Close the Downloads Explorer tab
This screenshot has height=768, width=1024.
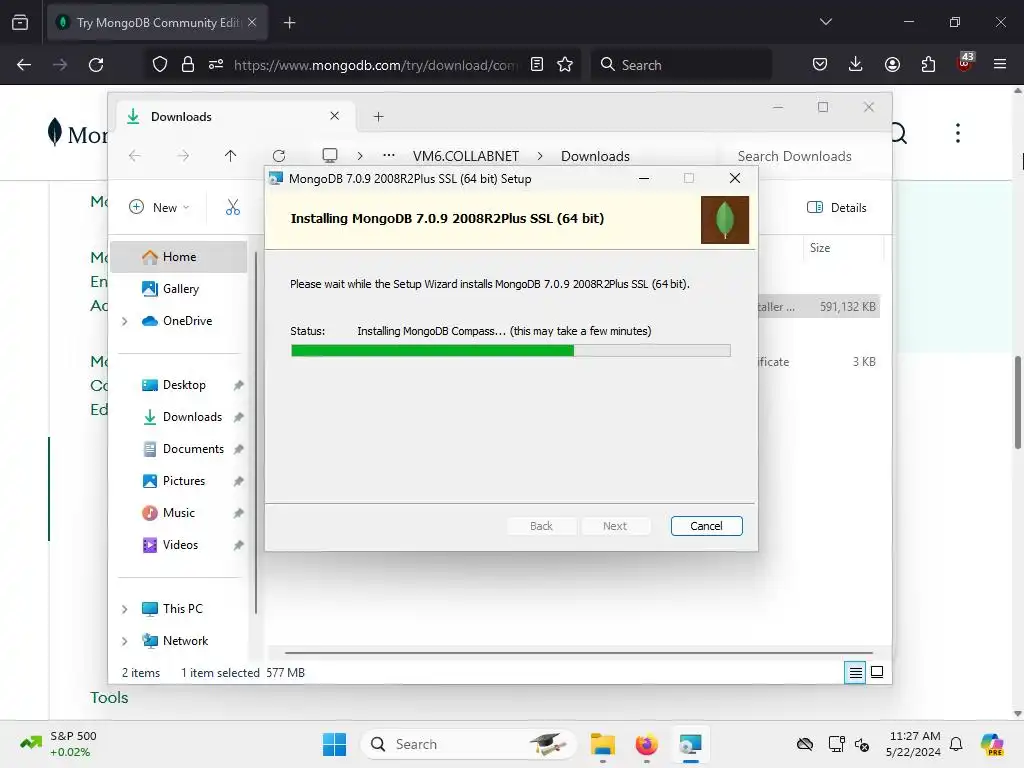[x=334, y=116]
